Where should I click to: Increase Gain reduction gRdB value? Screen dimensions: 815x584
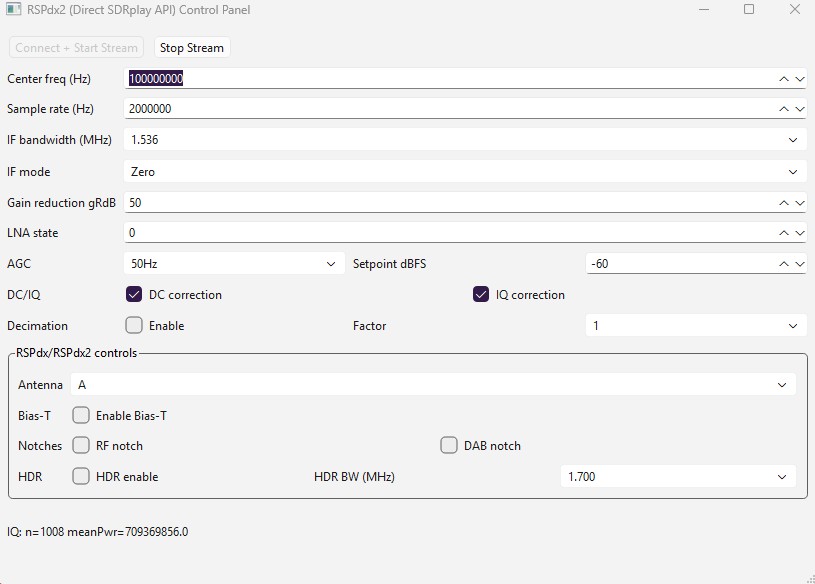coord(785,203)
